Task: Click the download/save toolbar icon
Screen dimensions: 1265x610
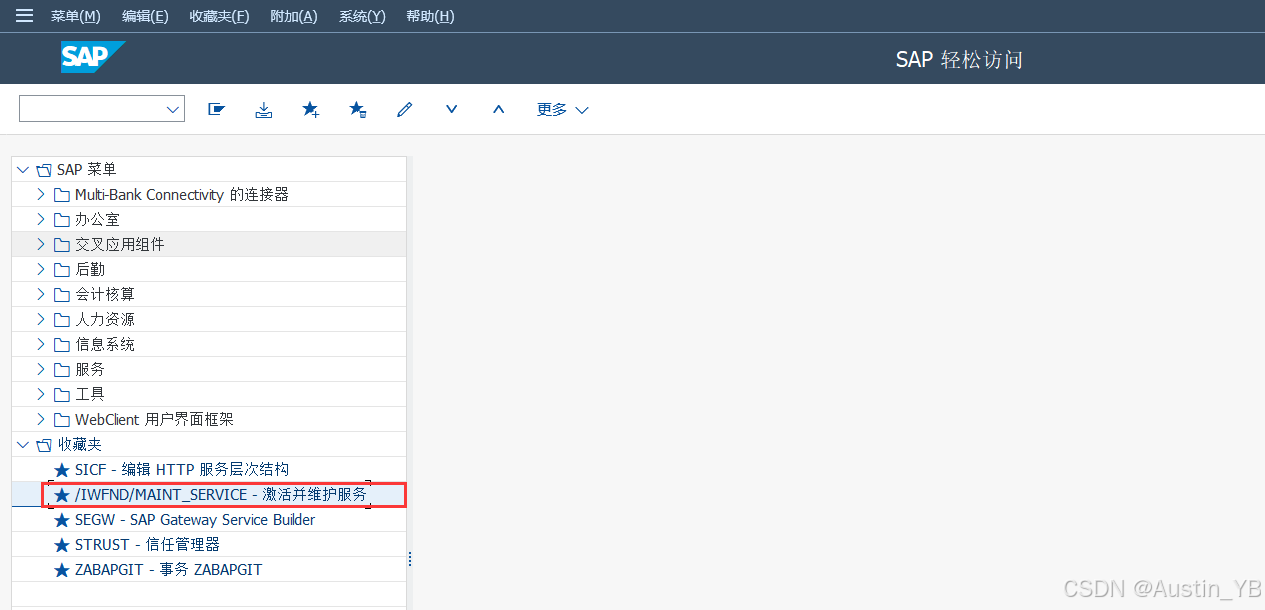Action: pyautogui.click(x=263, y=110)
